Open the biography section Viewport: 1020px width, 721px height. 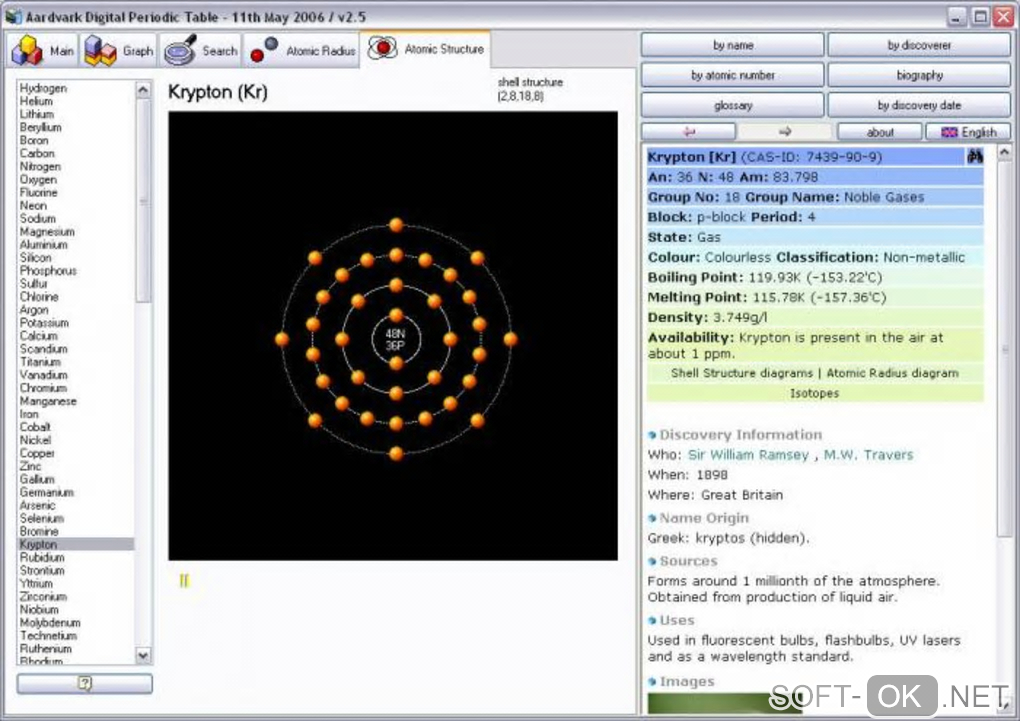pyautogui.click(x=919, y=75)
